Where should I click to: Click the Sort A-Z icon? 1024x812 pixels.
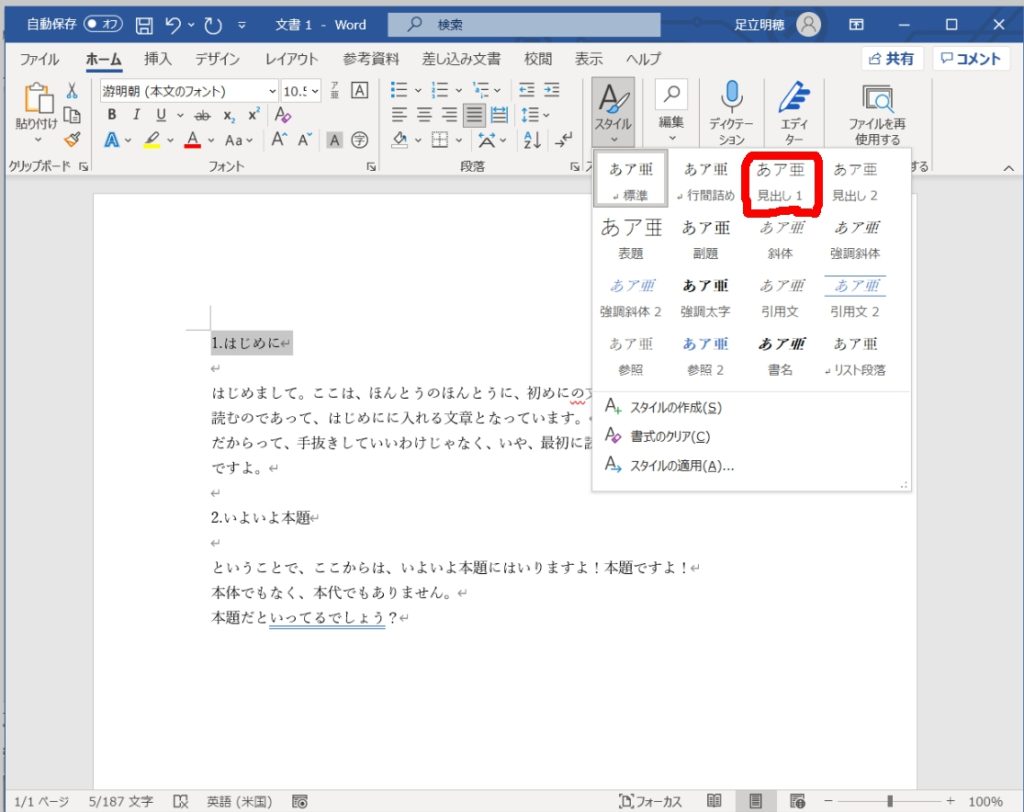click(532, 140)
